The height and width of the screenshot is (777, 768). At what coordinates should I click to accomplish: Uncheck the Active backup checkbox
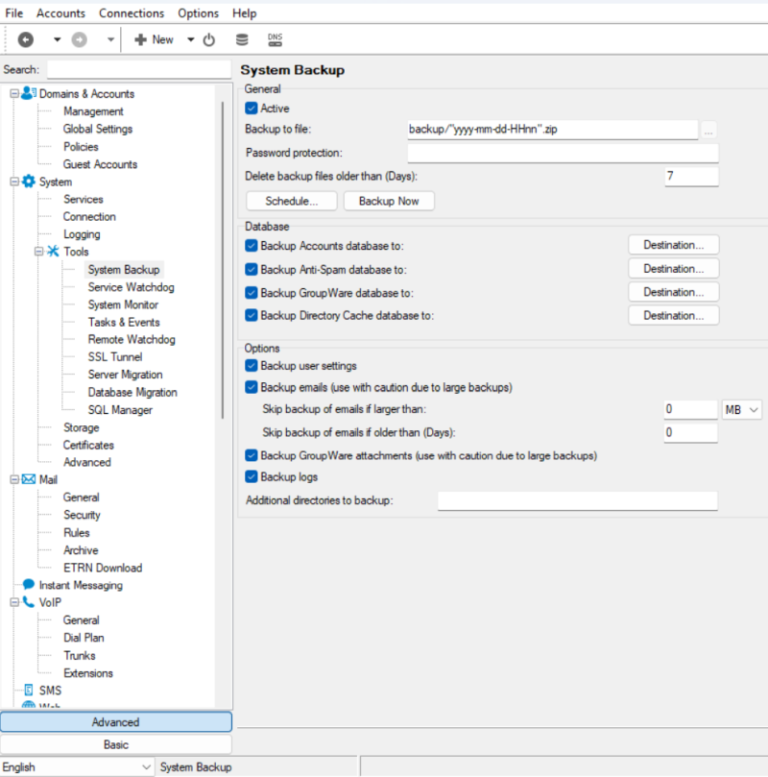251,108
